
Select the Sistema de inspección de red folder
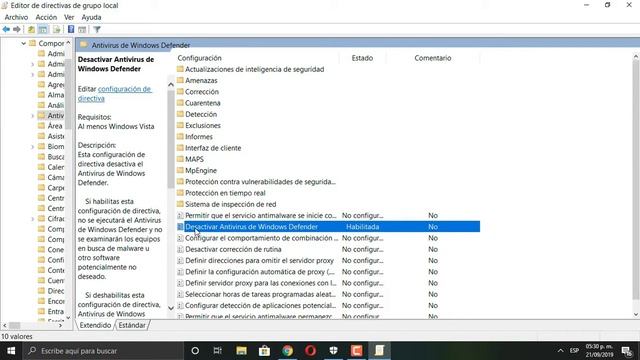click(227, 204)
